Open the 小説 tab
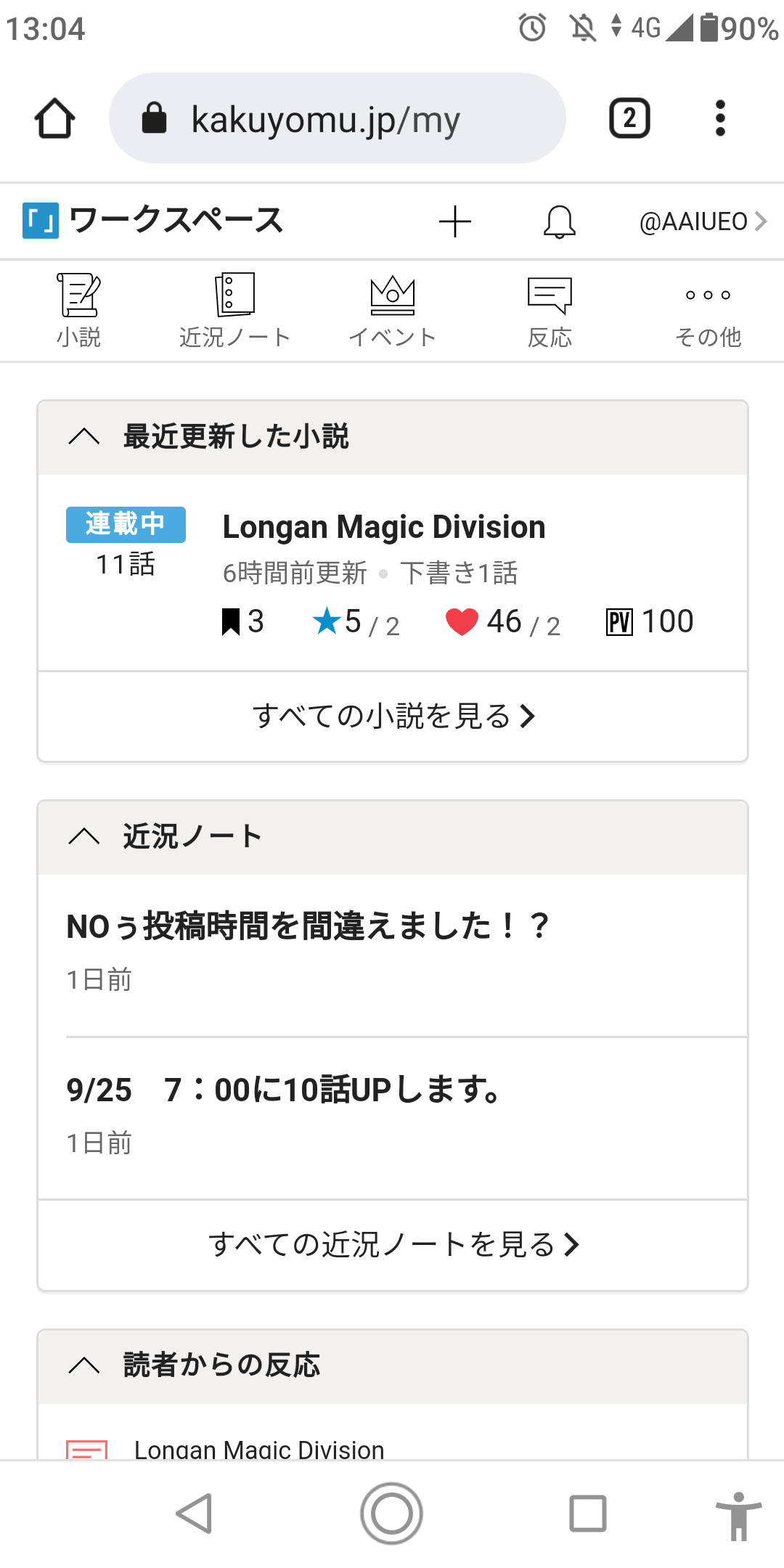This screenshot has height=1568, width=784. 78,311
